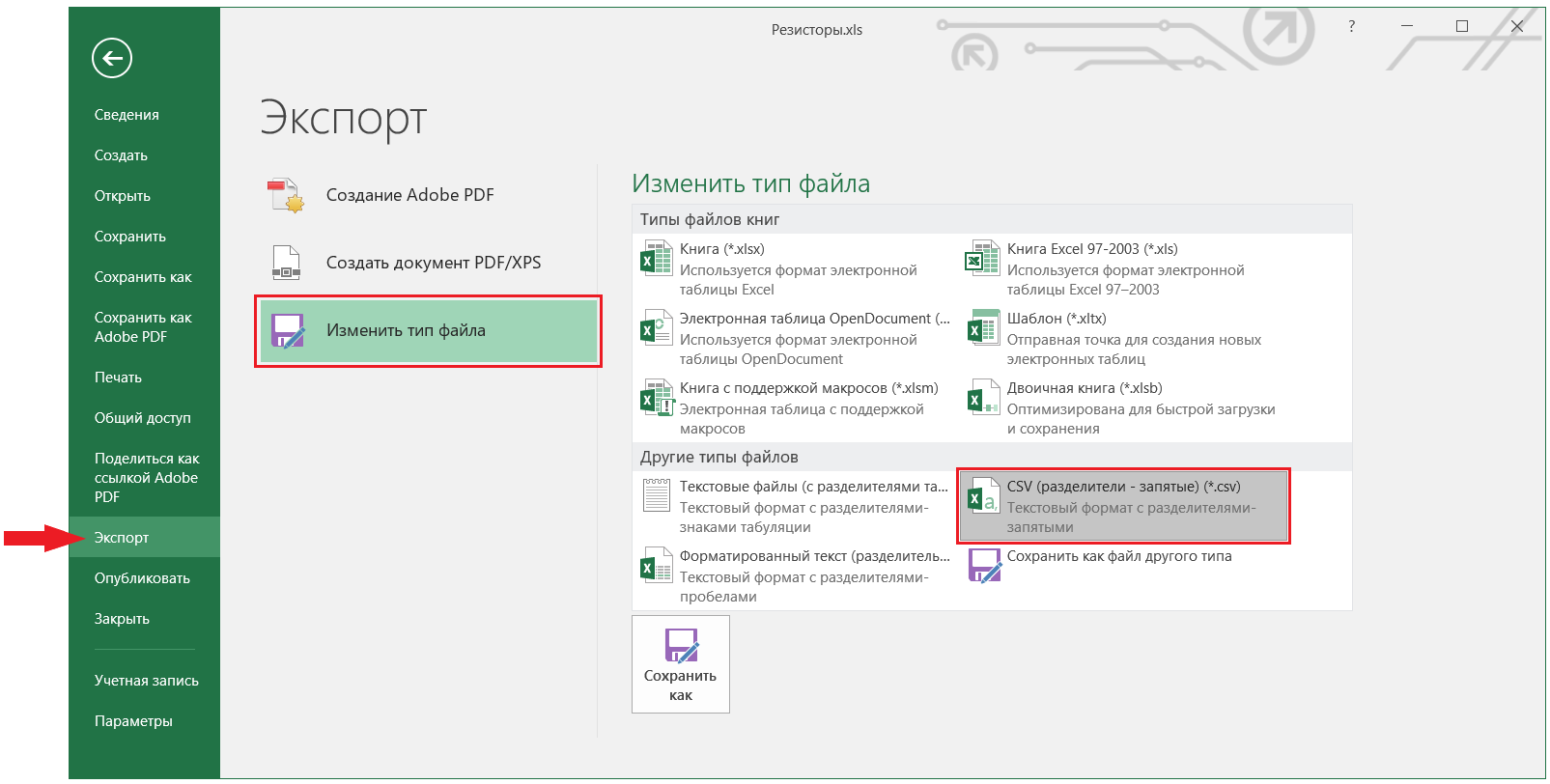
Task: Open the Открыть menu item
Action: point(144,196)
